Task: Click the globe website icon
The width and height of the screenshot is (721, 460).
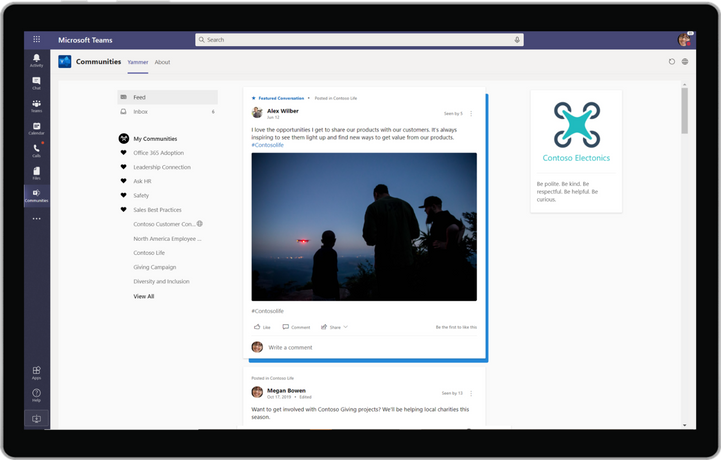Action: click(x=685, y=62)
